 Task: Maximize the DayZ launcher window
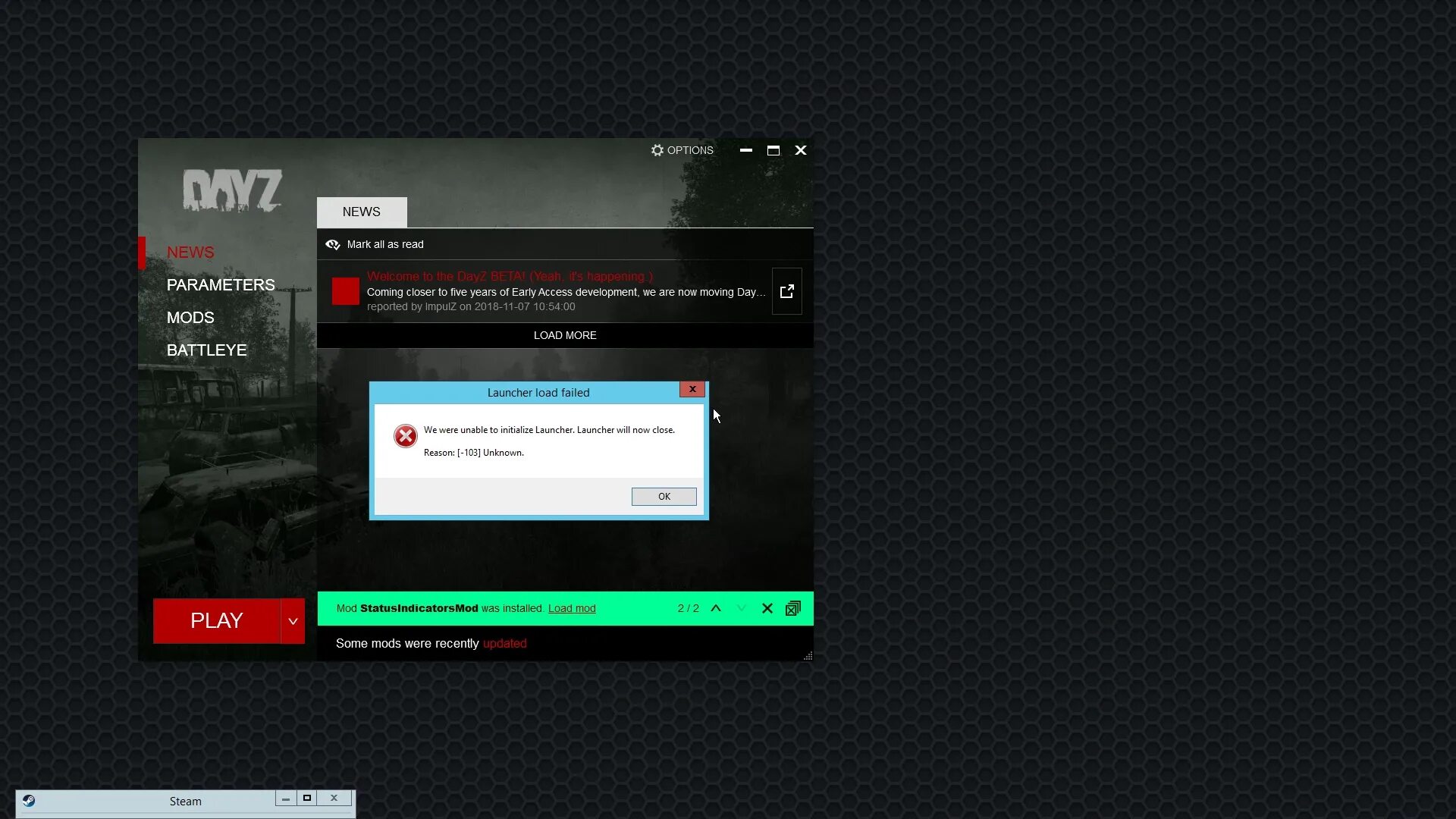coord(773,150)
